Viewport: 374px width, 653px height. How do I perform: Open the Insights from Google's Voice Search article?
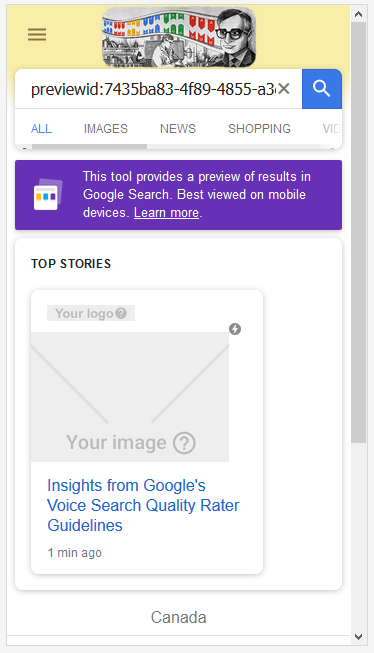pos(143,505)
